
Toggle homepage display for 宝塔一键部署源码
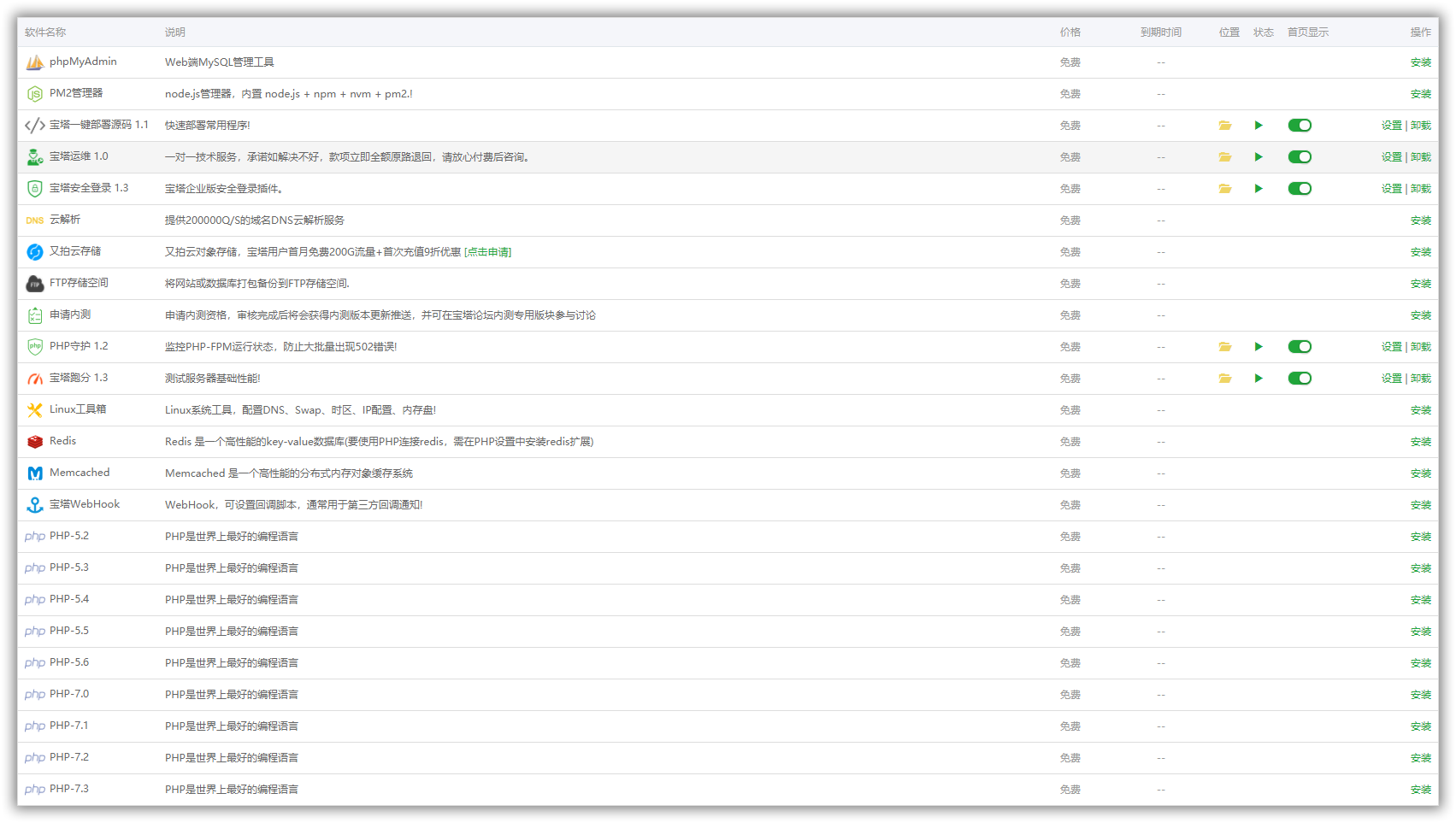[1300, 126]
